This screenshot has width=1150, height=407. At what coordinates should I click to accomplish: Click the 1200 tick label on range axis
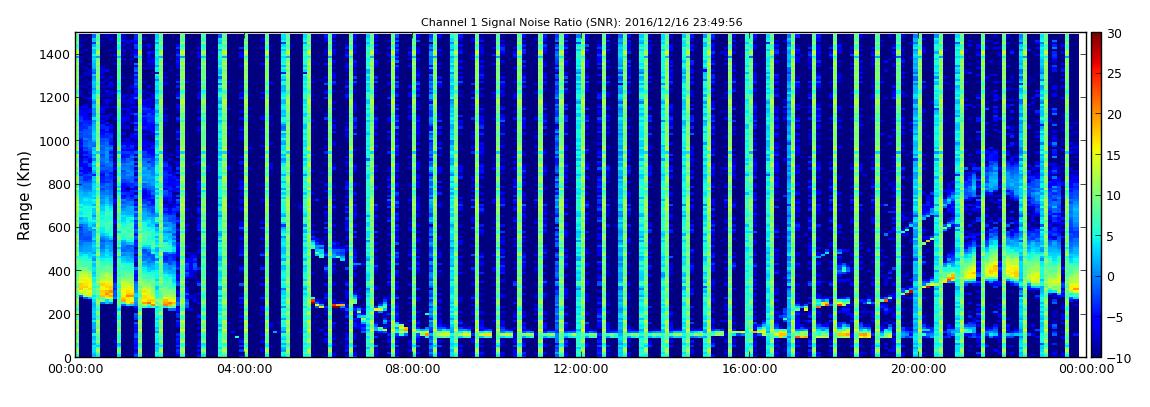click(56, 98)
